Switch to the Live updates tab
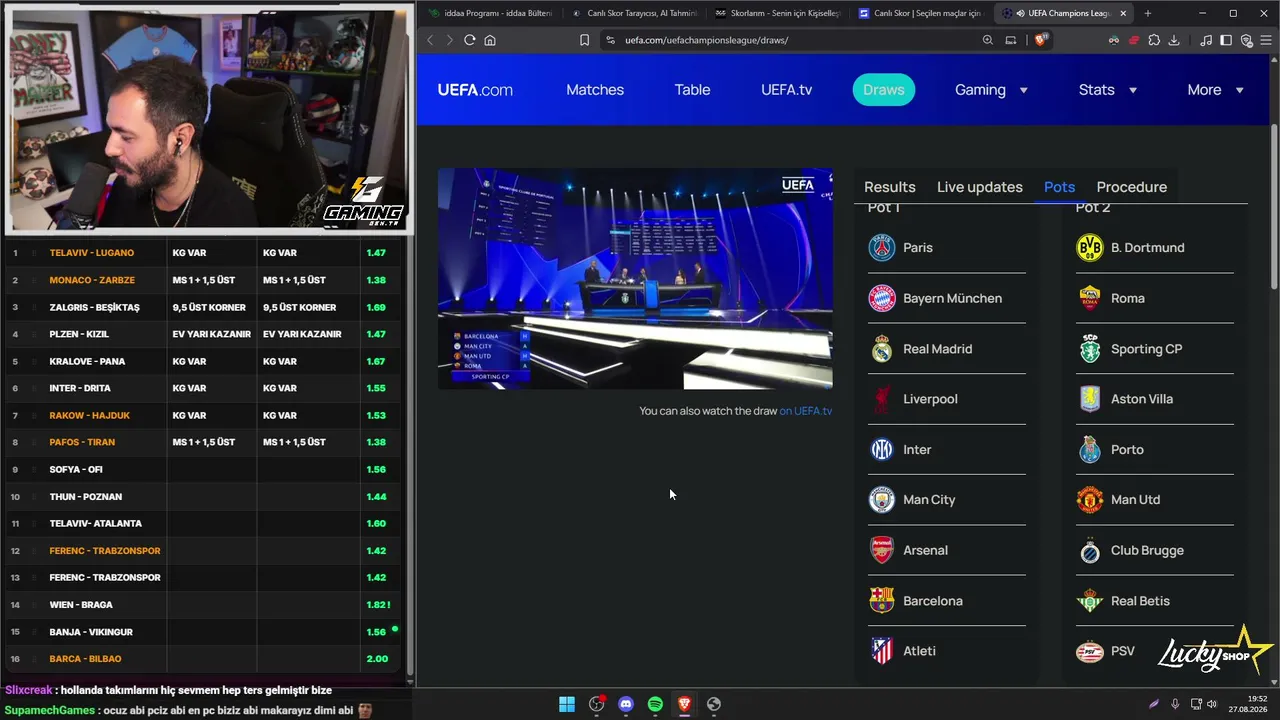Image resolution: width=1280 pixels, height=720 pixels. coord(980,187)
